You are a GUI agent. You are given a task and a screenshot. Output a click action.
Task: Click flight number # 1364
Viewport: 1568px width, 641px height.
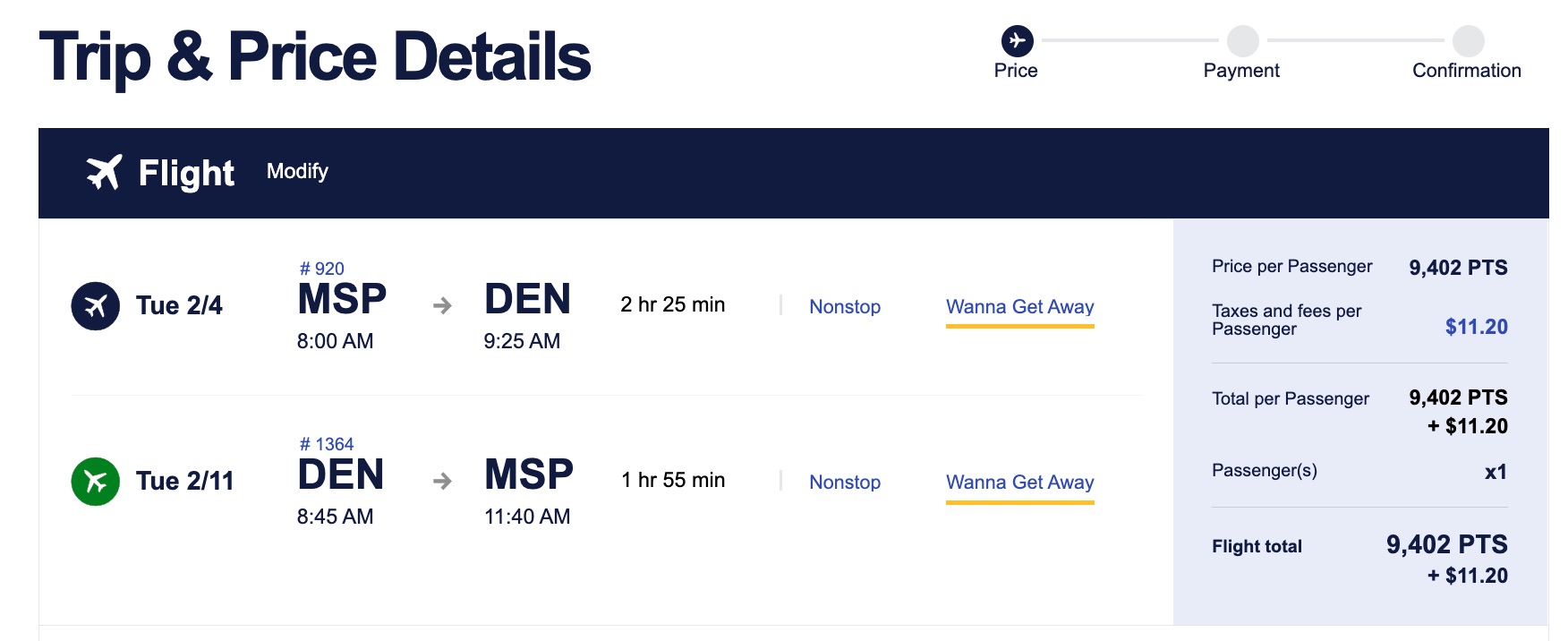[327, 442]
